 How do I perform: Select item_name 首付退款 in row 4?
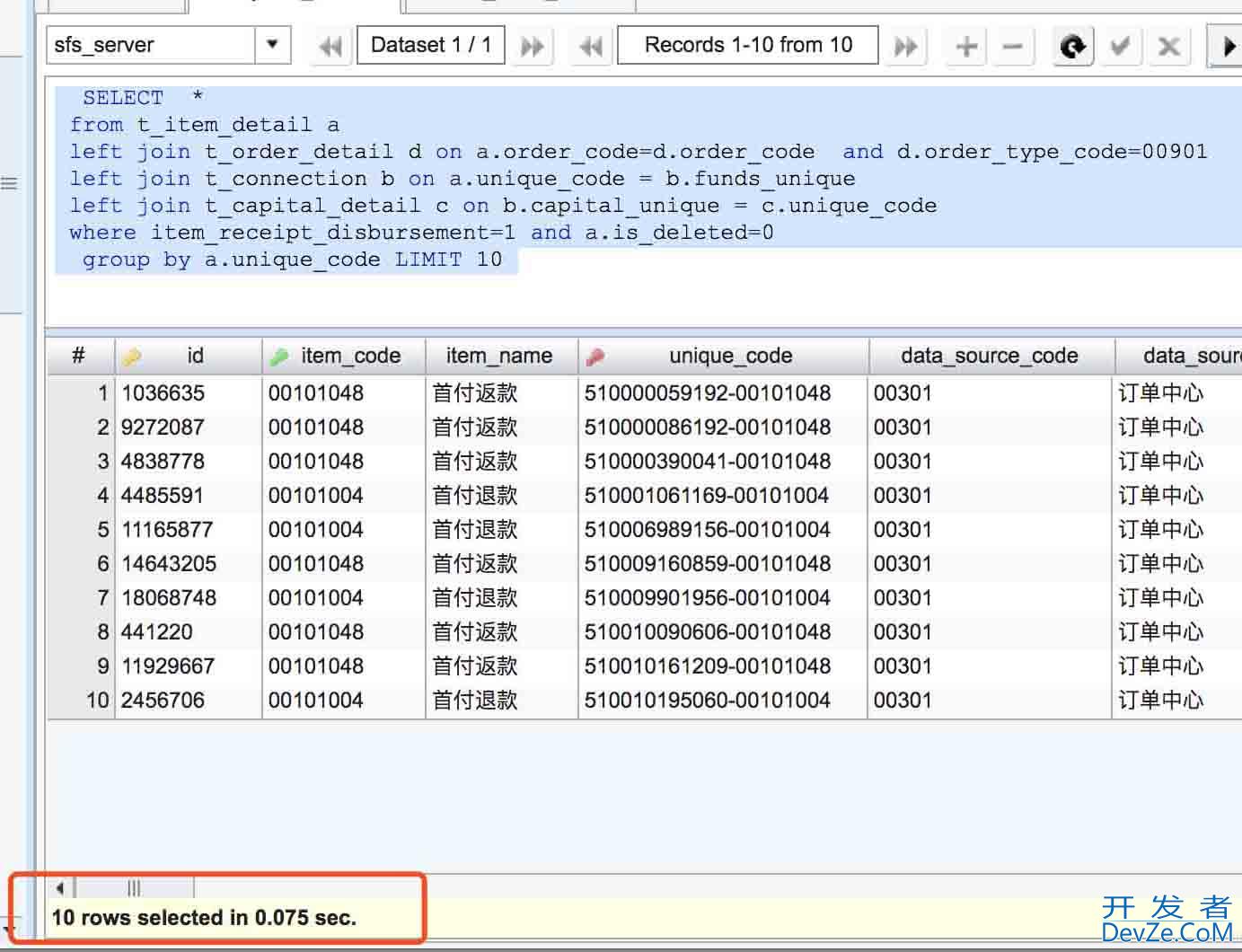pyautogui.click(x=501, y=496)
